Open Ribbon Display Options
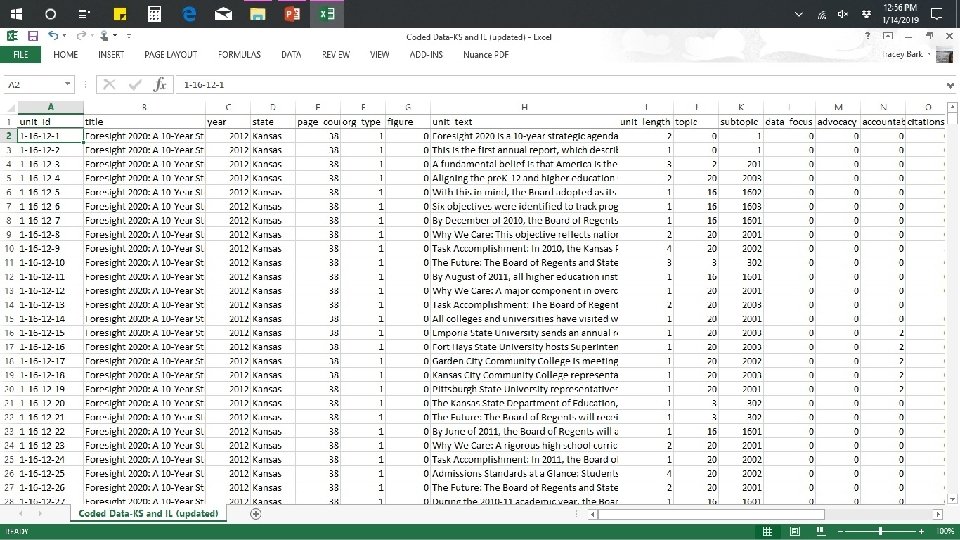Viewport: 960px width, 540px height. (888, 36)
